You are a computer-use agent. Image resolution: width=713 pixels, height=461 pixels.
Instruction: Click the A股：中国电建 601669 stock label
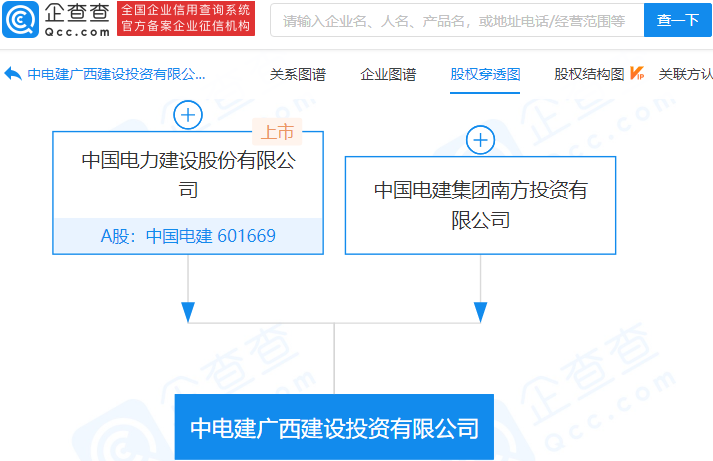coord(188,236)
